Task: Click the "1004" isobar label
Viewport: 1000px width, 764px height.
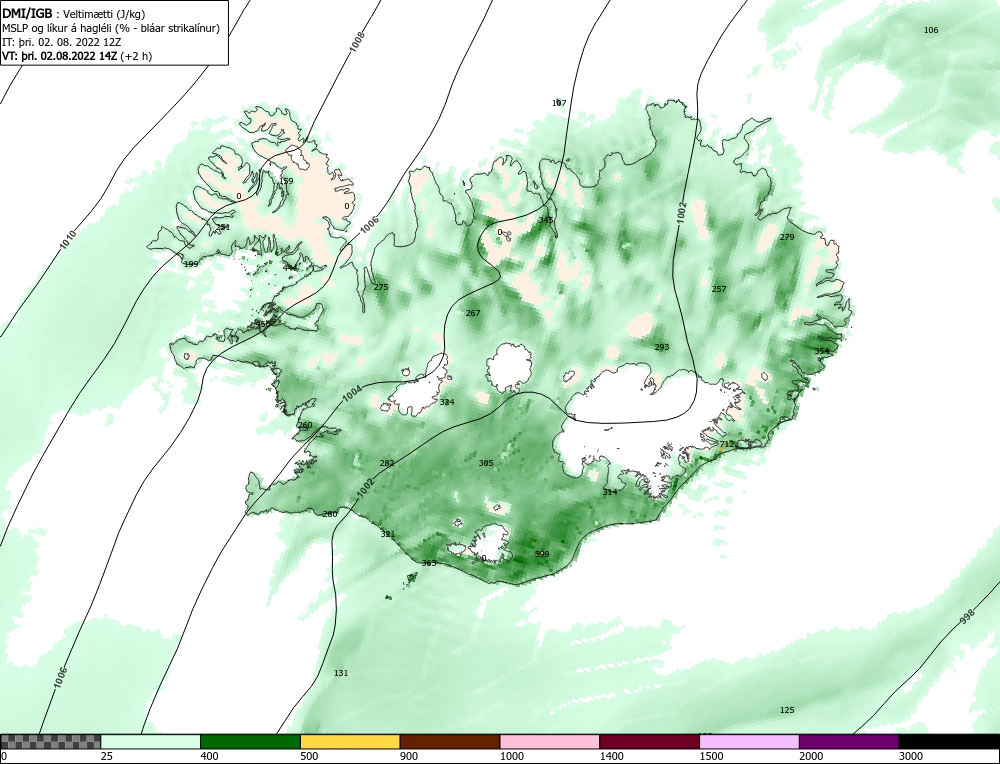Action: (352, 393)
